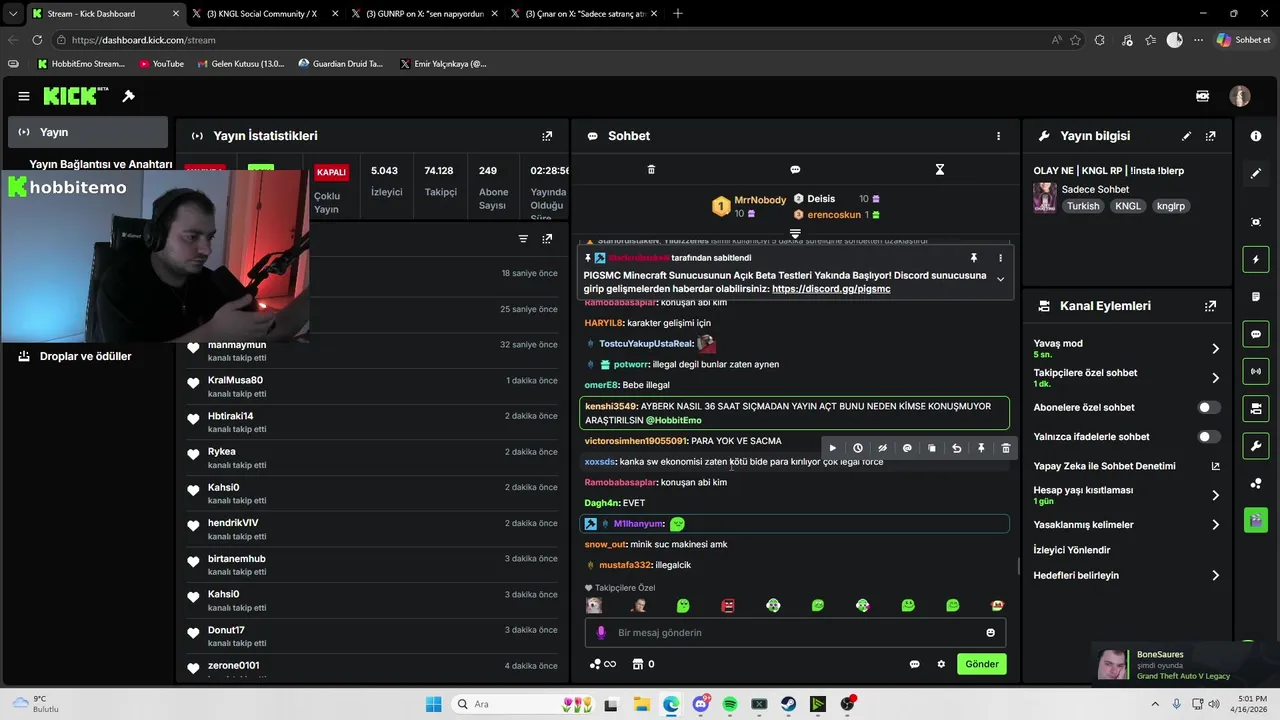This screenshot has width=1280, height=720.
Task: Copy message using the message toolbar copy icon
Action: coord(932,448)
